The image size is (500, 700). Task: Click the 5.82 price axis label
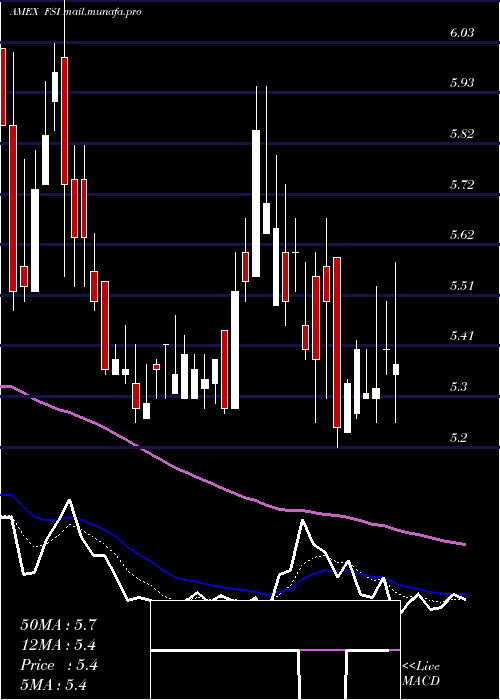pyautogui.click(x=462, y=133)
